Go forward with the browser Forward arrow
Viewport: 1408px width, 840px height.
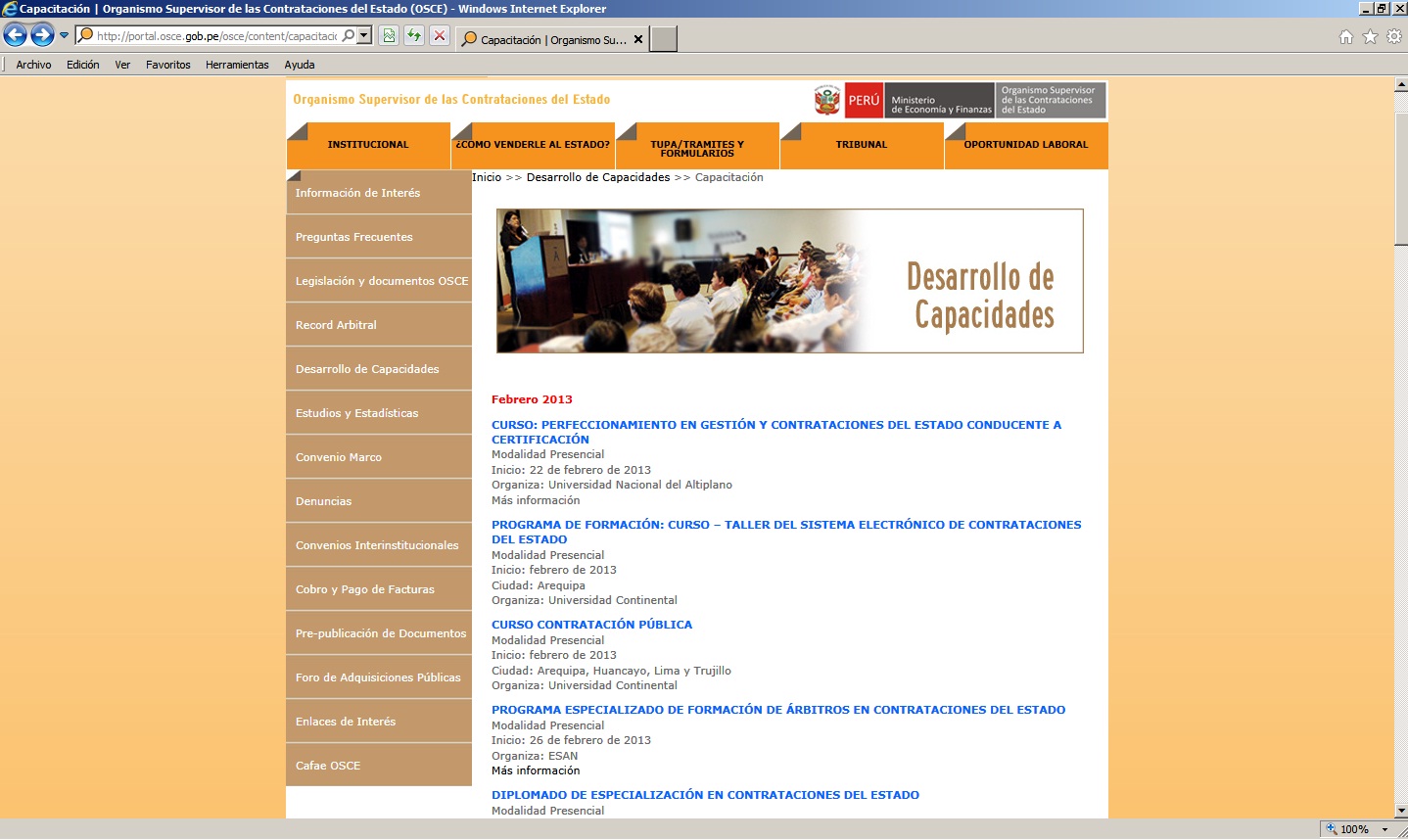42,36
